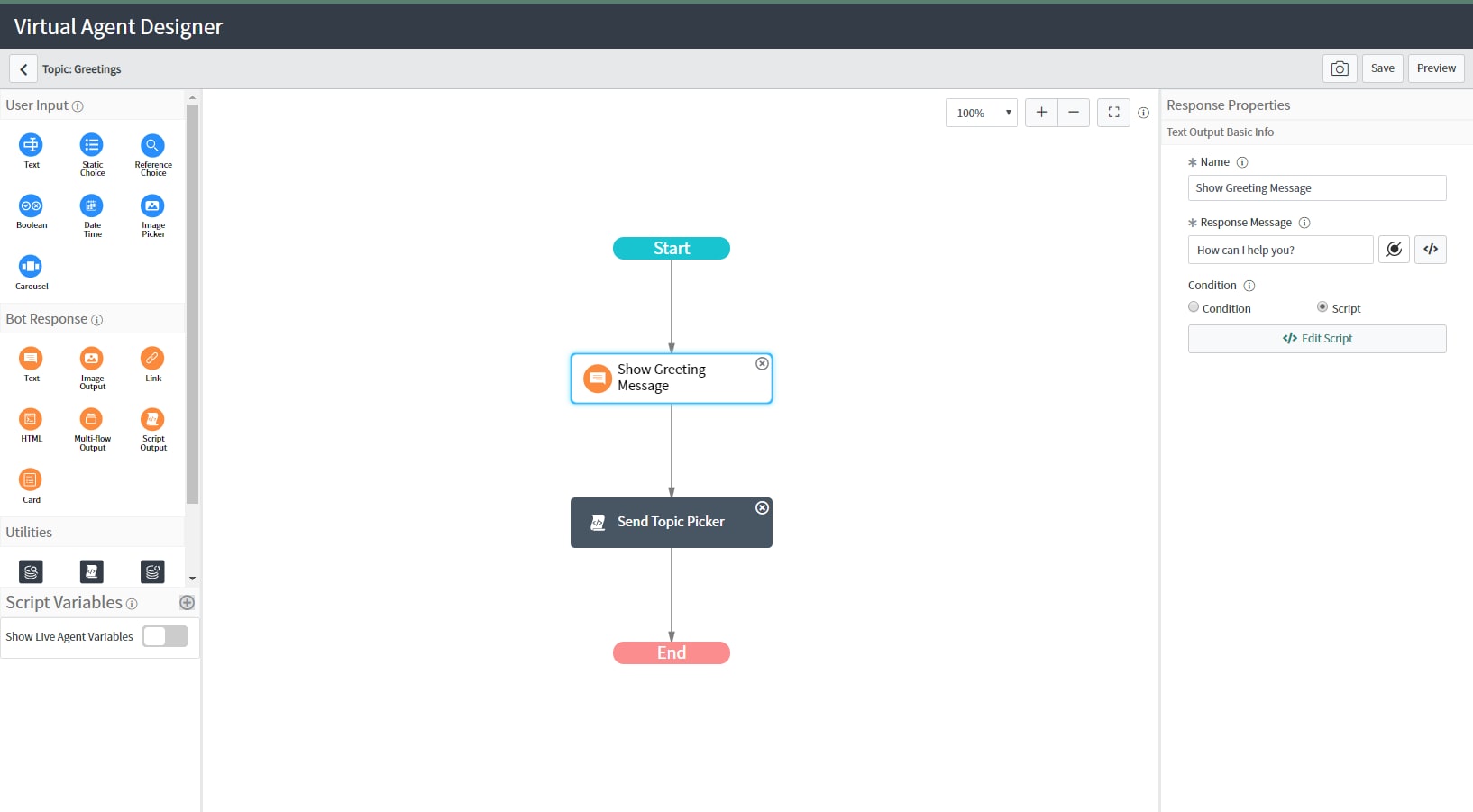Preview the Greetings topic
Viewport: 1473px width, 812px height.
coord(1436,68)
